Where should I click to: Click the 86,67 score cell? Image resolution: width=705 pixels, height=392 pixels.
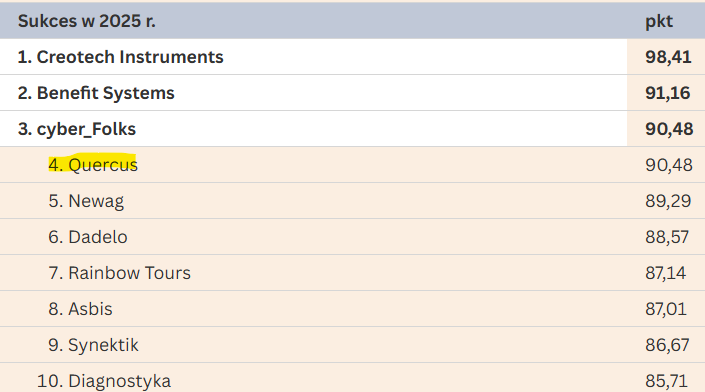point(667,345)
